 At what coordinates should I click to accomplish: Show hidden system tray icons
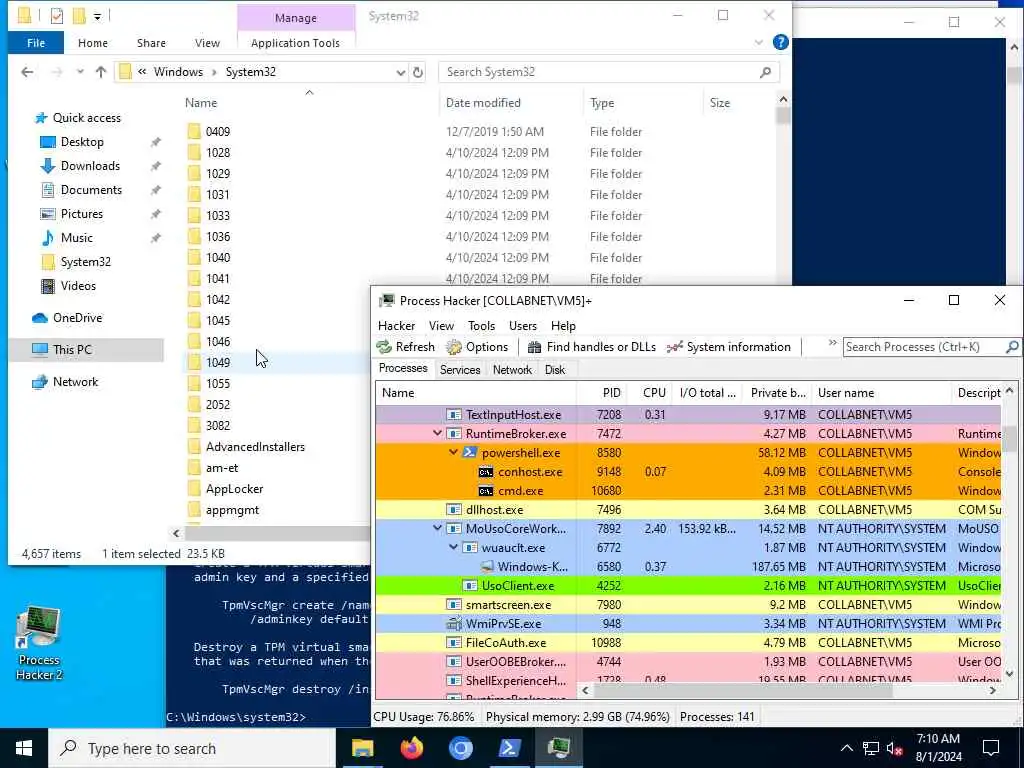click(846, 748)
